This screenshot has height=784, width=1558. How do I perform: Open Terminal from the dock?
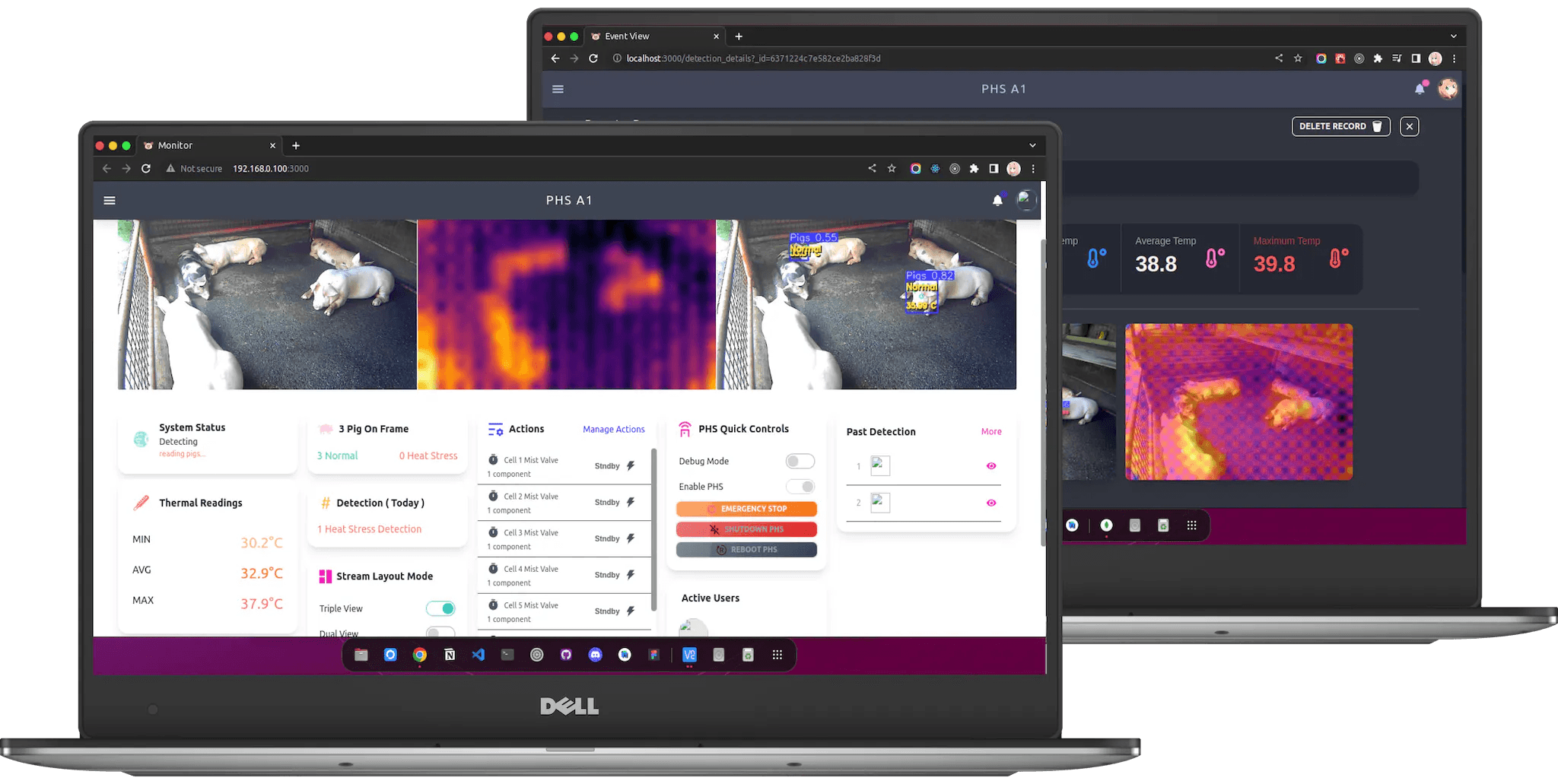click(507, 655)
